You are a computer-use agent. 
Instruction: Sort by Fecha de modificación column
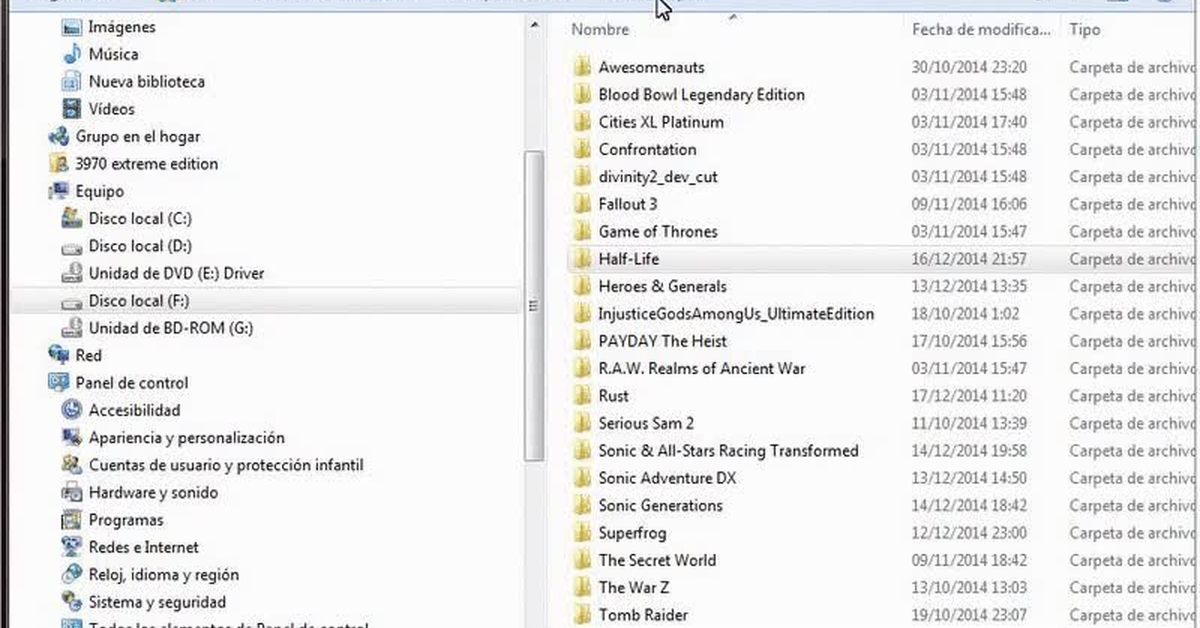(x=978, y=30)
